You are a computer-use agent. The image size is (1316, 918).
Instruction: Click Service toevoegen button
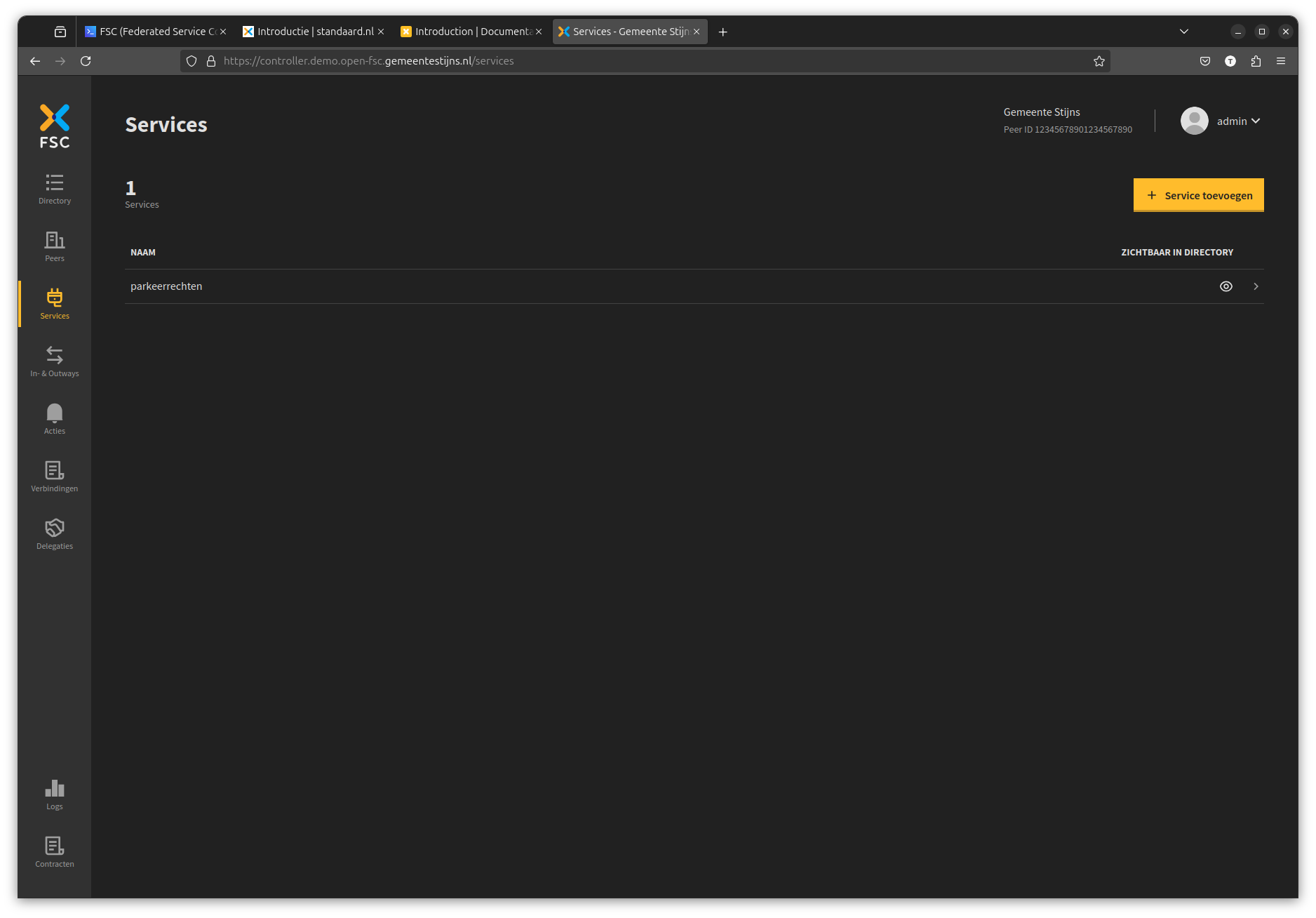tap(1198, 195)
